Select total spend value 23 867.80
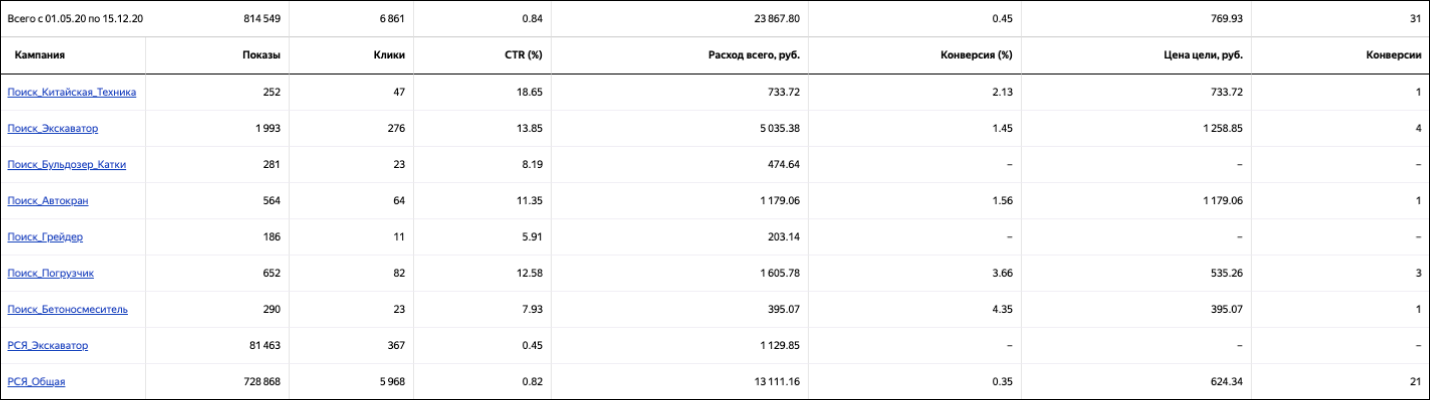Image resolution: width=1430 pixels, height=400 pixels. [772, 18]
